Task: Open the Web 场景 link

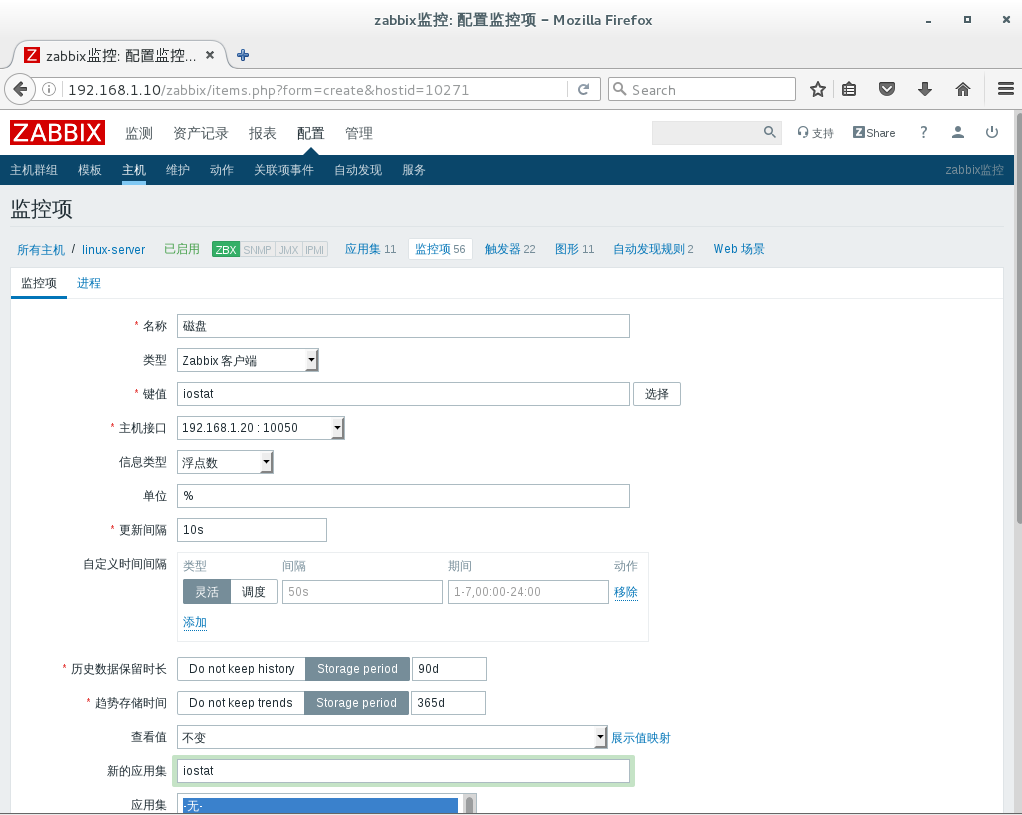Action: 738,249
